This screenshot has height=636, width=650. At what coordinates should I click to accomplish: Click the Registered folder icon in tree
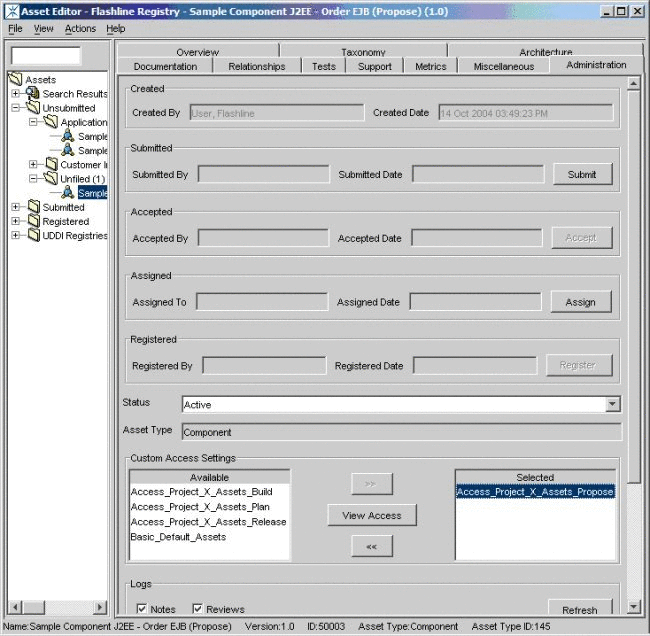(33, 221)
